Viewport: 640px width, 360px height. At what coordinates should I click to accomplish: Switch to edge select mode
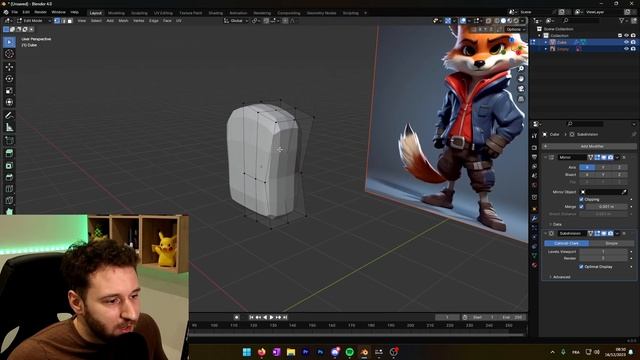point(64,20)
